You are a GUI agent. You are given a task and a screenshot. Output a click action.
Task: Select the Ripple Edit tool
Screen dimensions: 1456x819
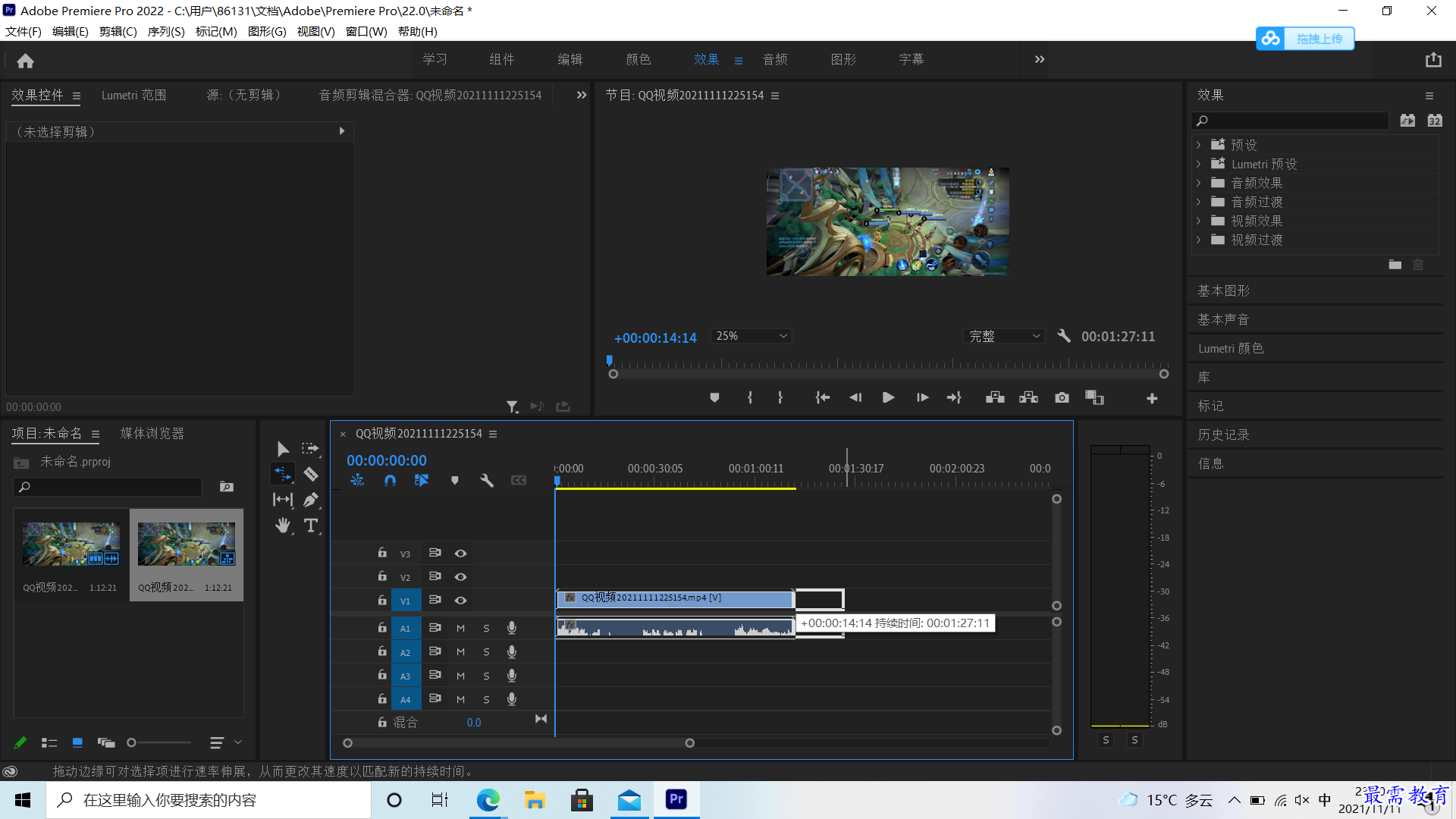[x=283, y=475]
